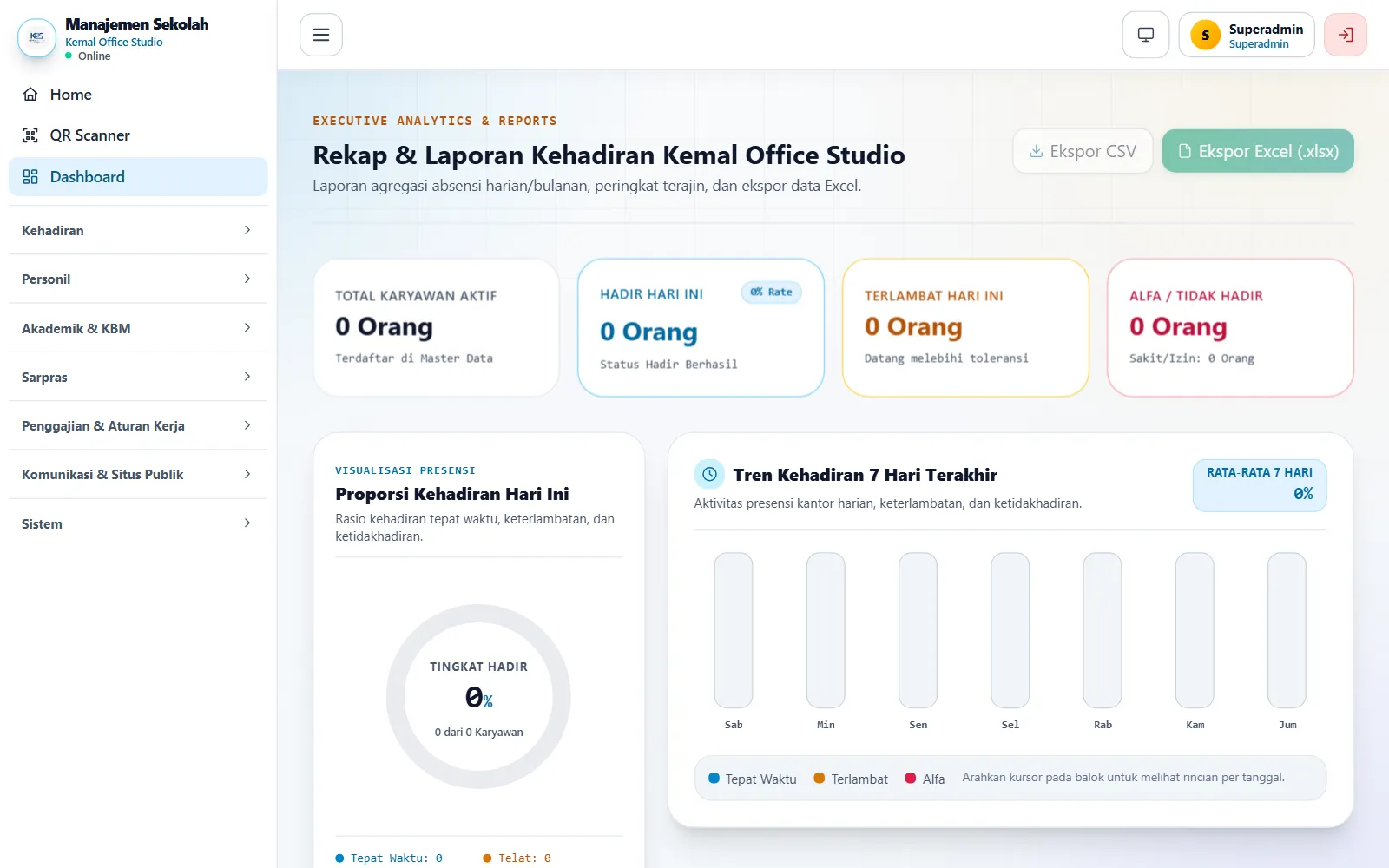Screen dimensions: 1389x868
Task: Click the Terlambat Hari Ini card
Action: click(x=965, y=328)
